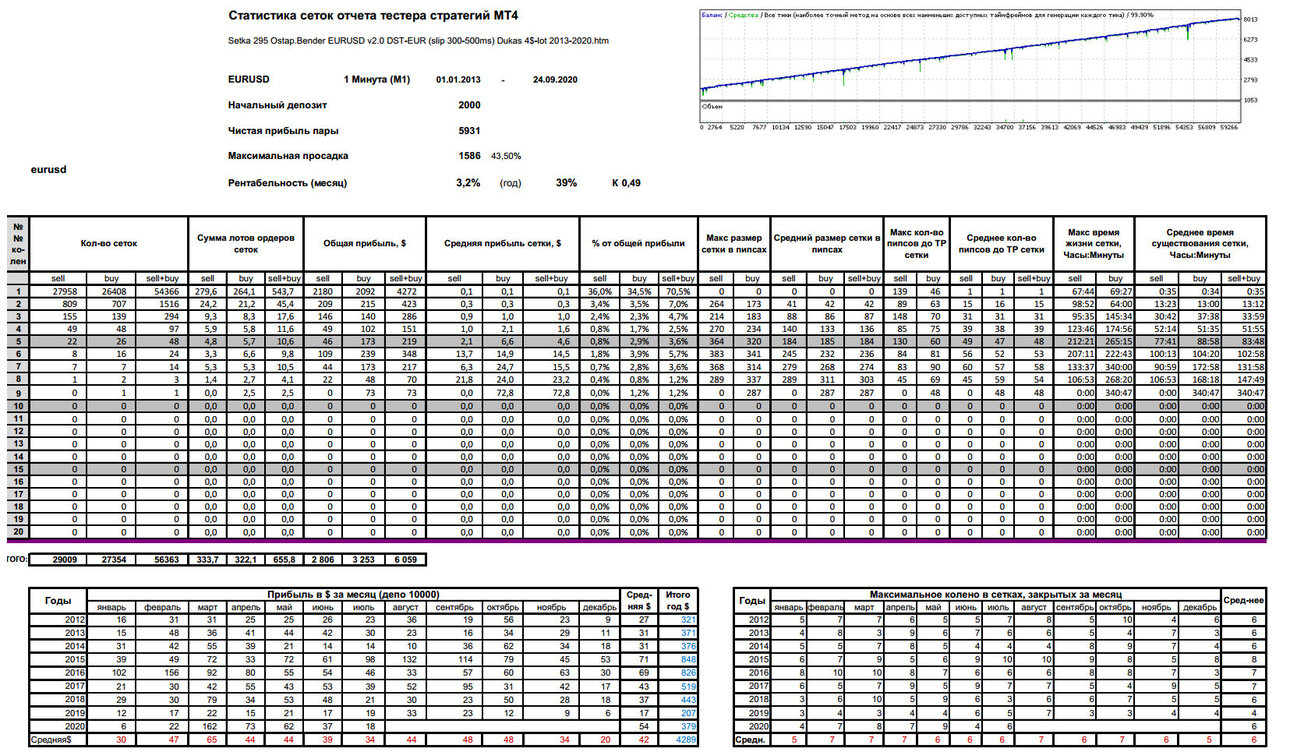Click the "Итого год $" column header
The height and width of the screenshot is (752, 1290).
coord(678,601)
